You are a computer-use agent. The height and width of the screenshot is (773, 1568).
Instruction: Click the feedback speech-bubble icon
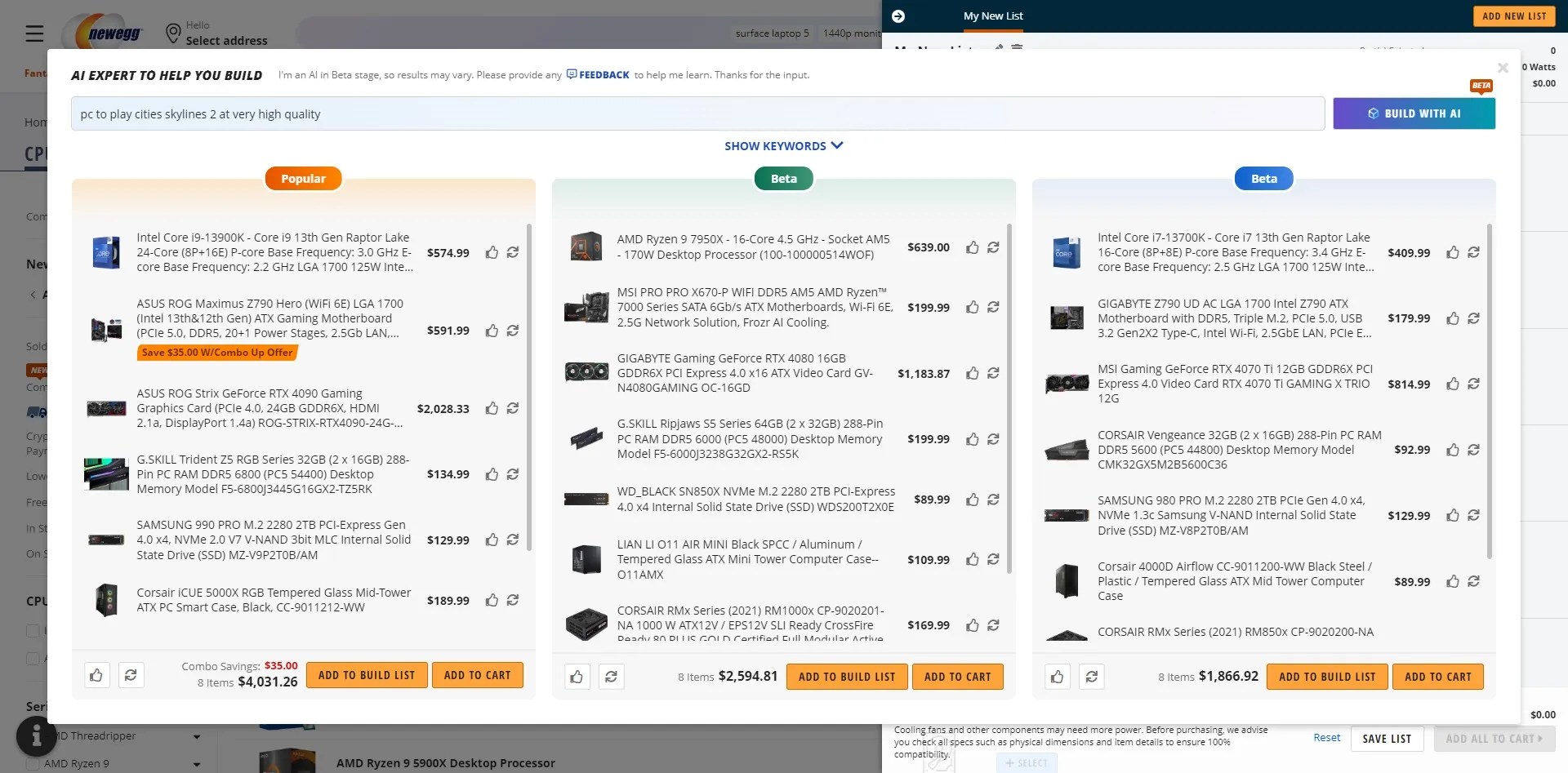click(x=570, y=74)
